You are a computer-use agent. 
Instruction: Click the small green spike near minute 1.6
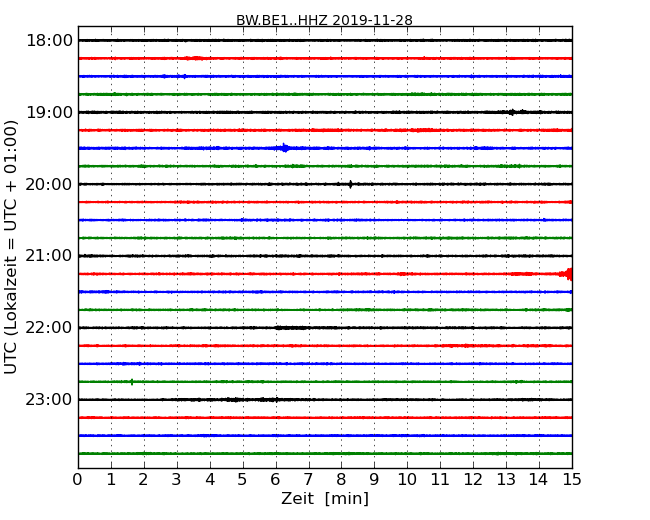tap(132, 381)
